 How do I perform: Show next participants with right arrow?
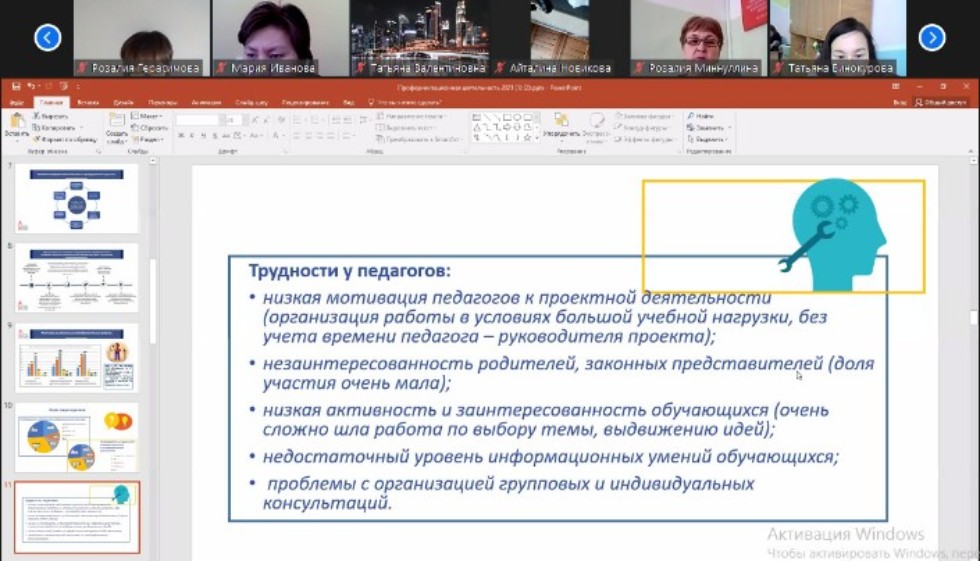932,37
